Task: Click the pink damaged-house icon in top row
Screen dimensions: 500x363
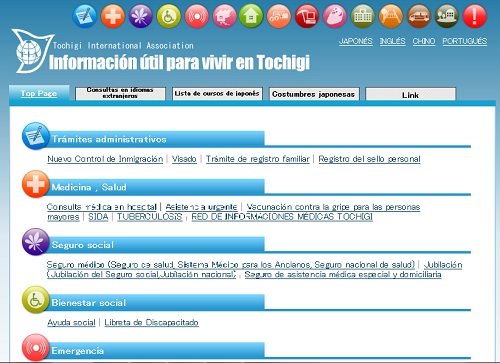Action: point(224,16)
